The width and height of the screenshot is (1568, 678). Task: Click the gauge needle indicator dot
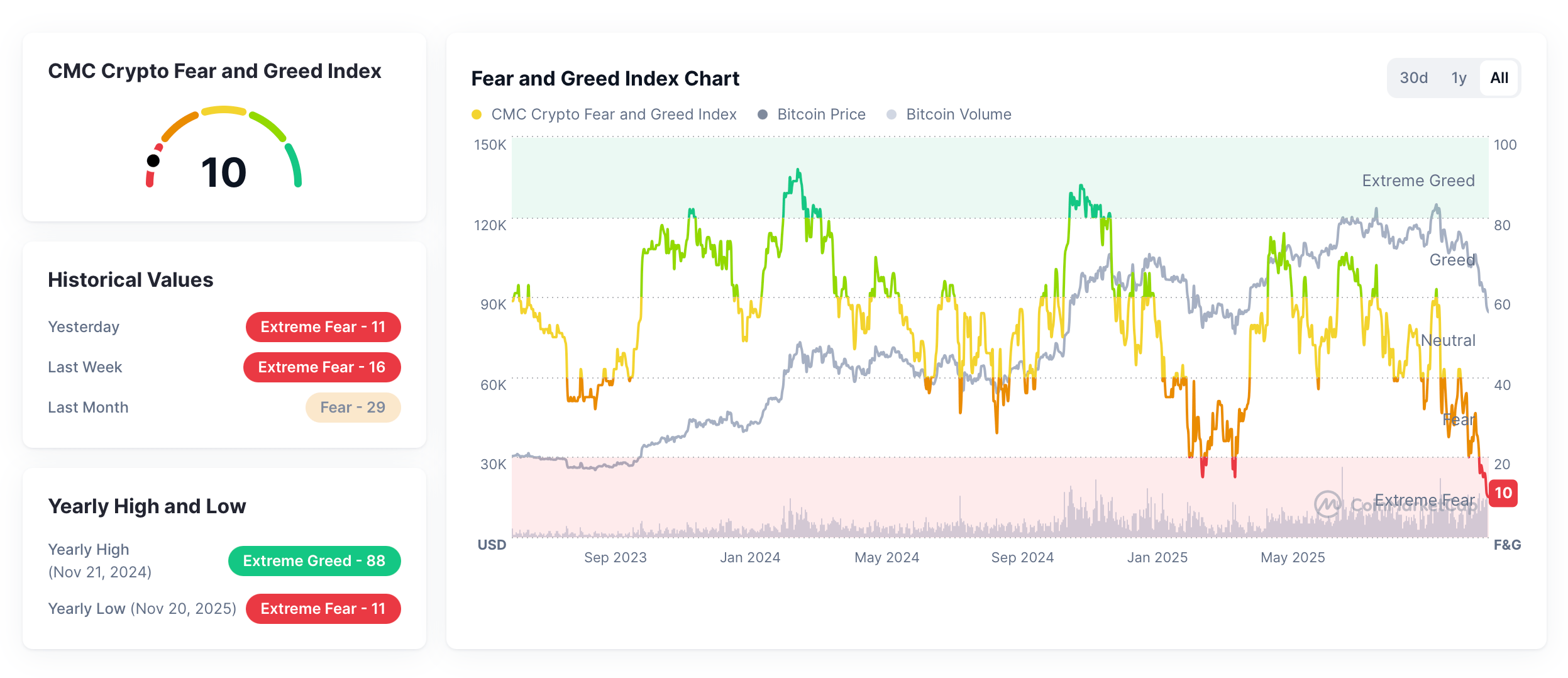coord(154,160)
